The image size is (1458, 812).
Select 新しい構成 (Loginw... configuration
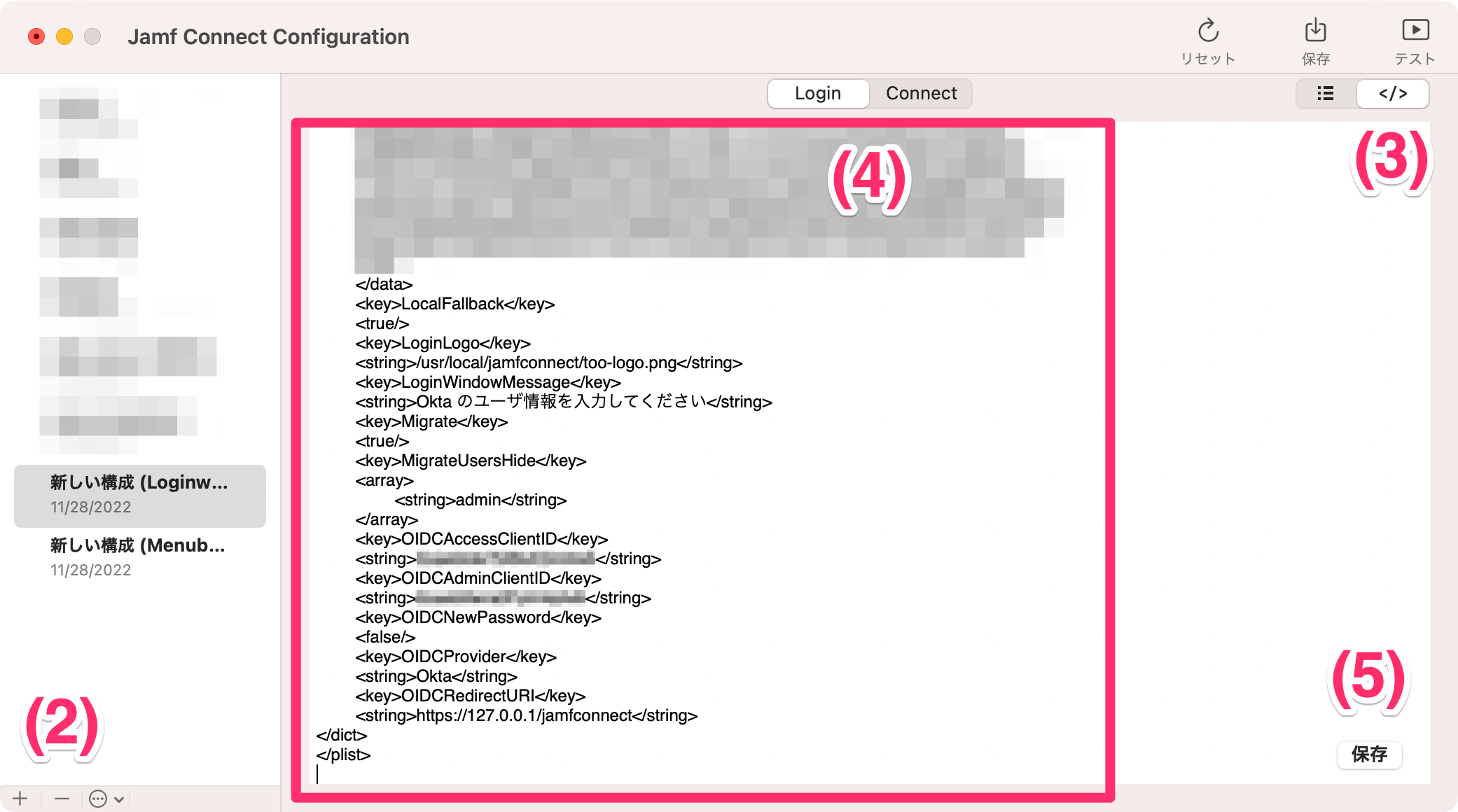140,495
